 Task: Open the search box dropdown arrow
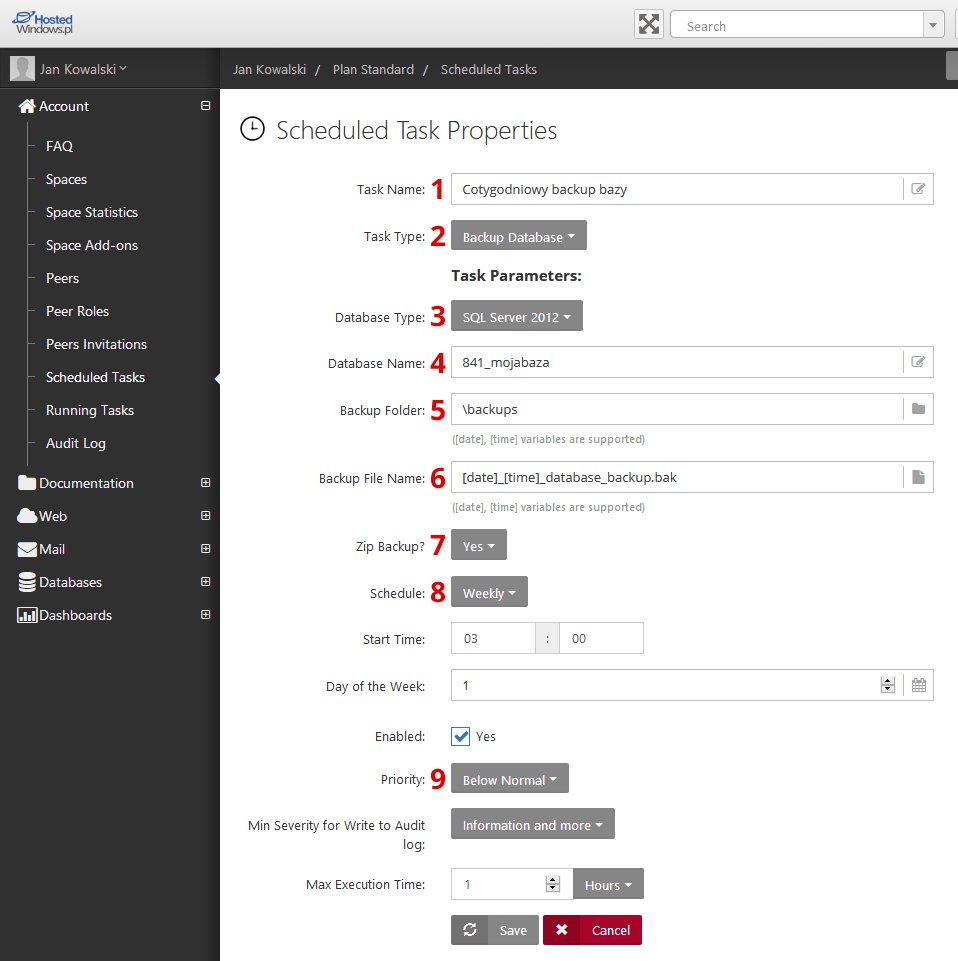tap(933, 25)
